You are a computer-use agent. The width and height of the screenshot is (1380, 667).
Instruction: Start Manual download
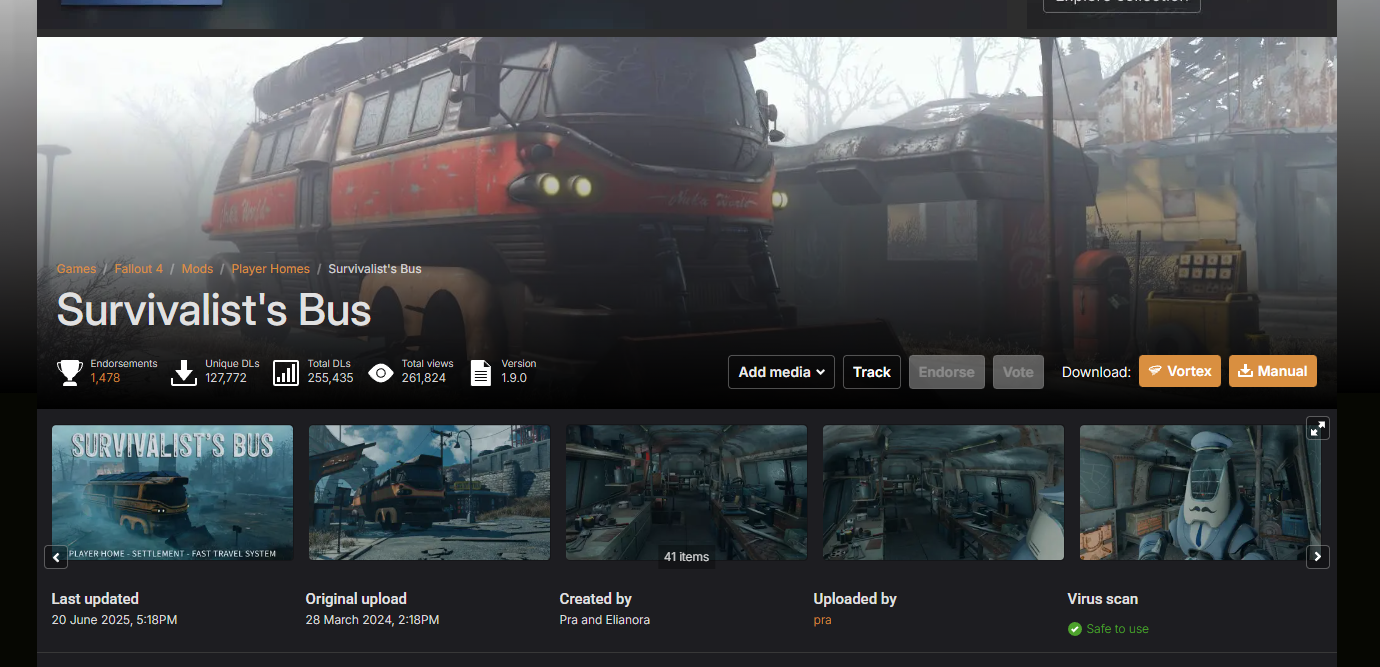(x=1273, y=371)
